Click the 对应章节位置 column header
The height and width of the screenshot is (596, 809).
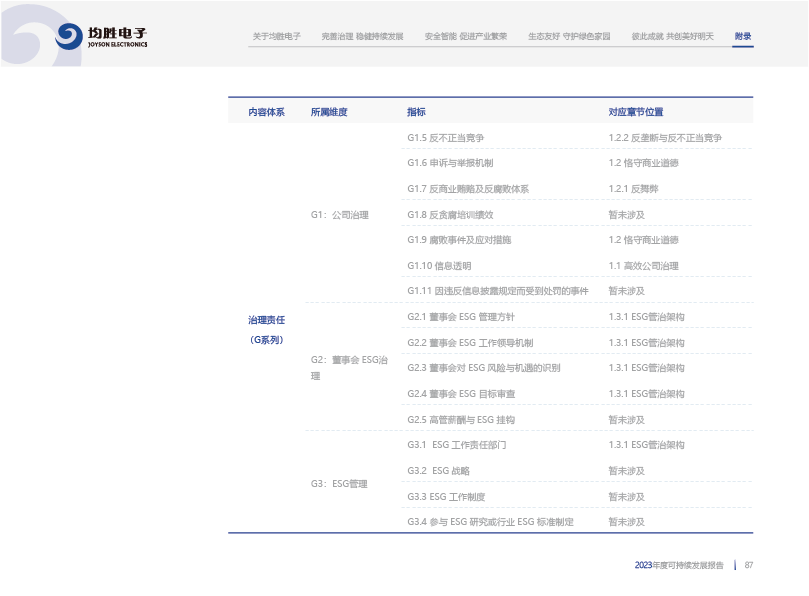point(635,112)
